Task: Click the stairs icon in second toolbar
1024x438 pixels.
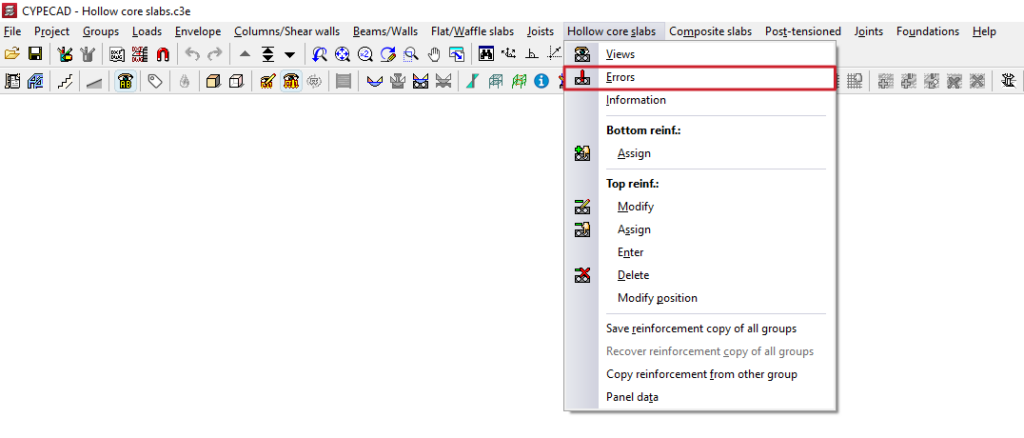Action: coord(65,81)
